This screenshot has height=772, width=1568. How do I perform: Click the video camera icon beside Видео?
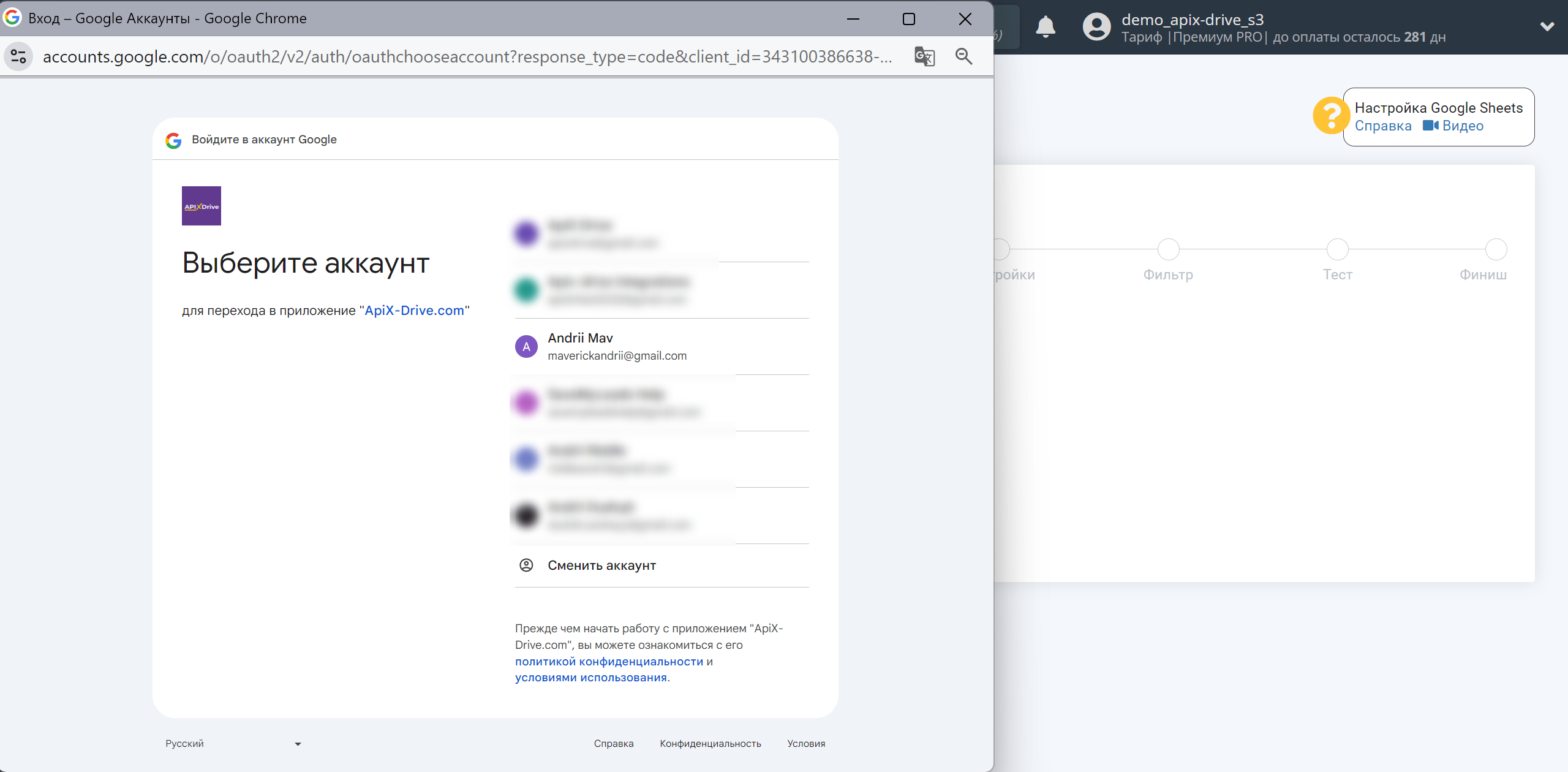[x=1430, y=126]
